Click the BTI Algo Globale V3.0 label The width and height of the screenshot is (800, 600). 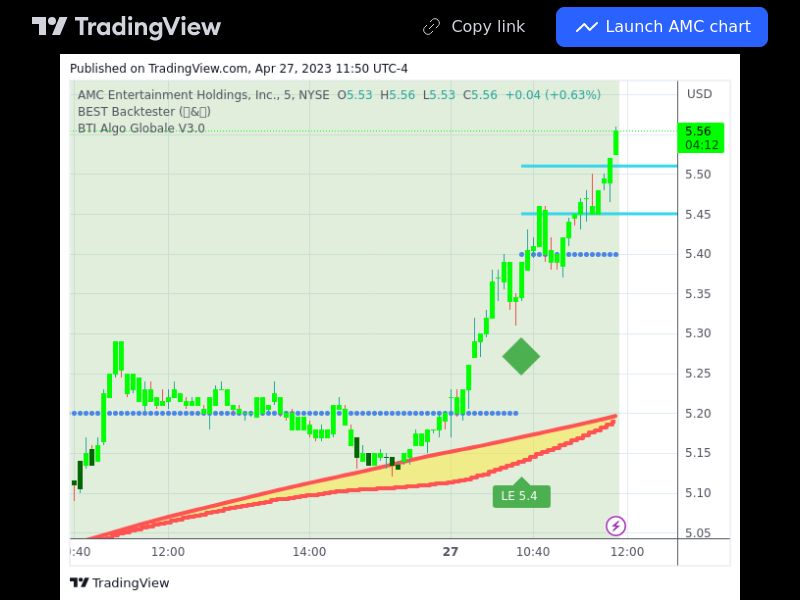pos(141,128)
